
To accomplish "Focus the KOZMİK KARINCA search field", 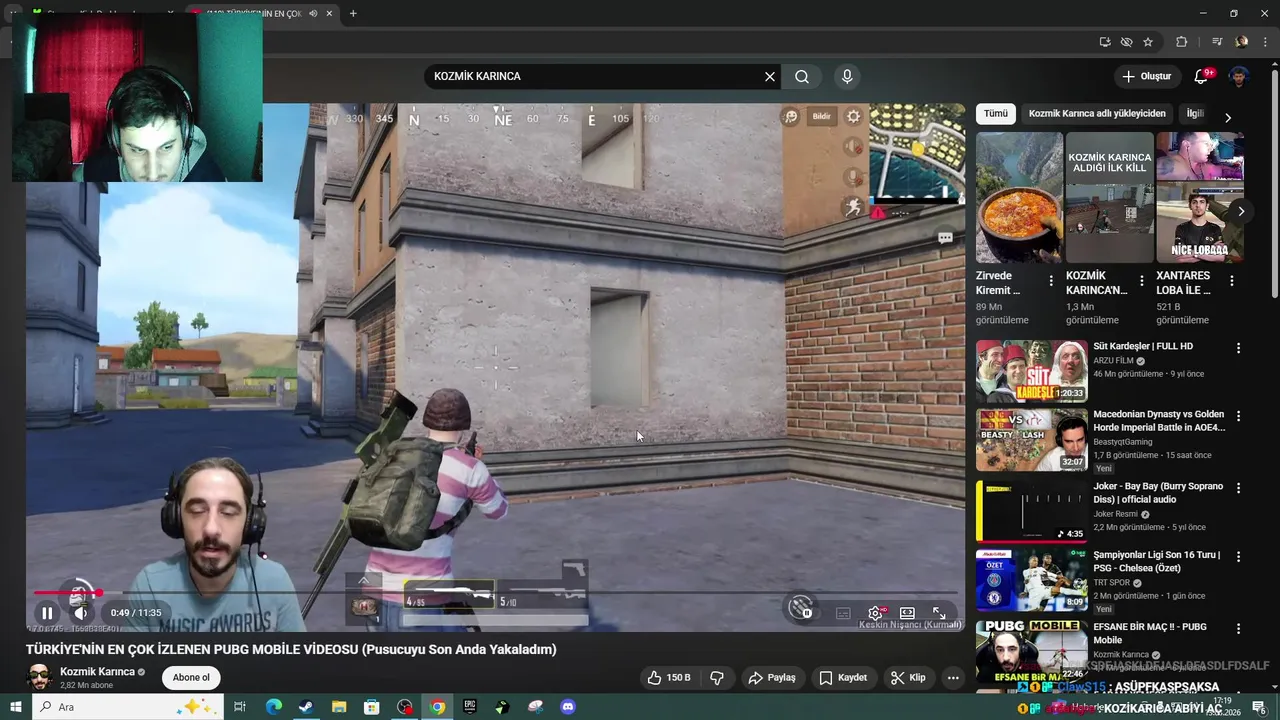I will (595, 76).
